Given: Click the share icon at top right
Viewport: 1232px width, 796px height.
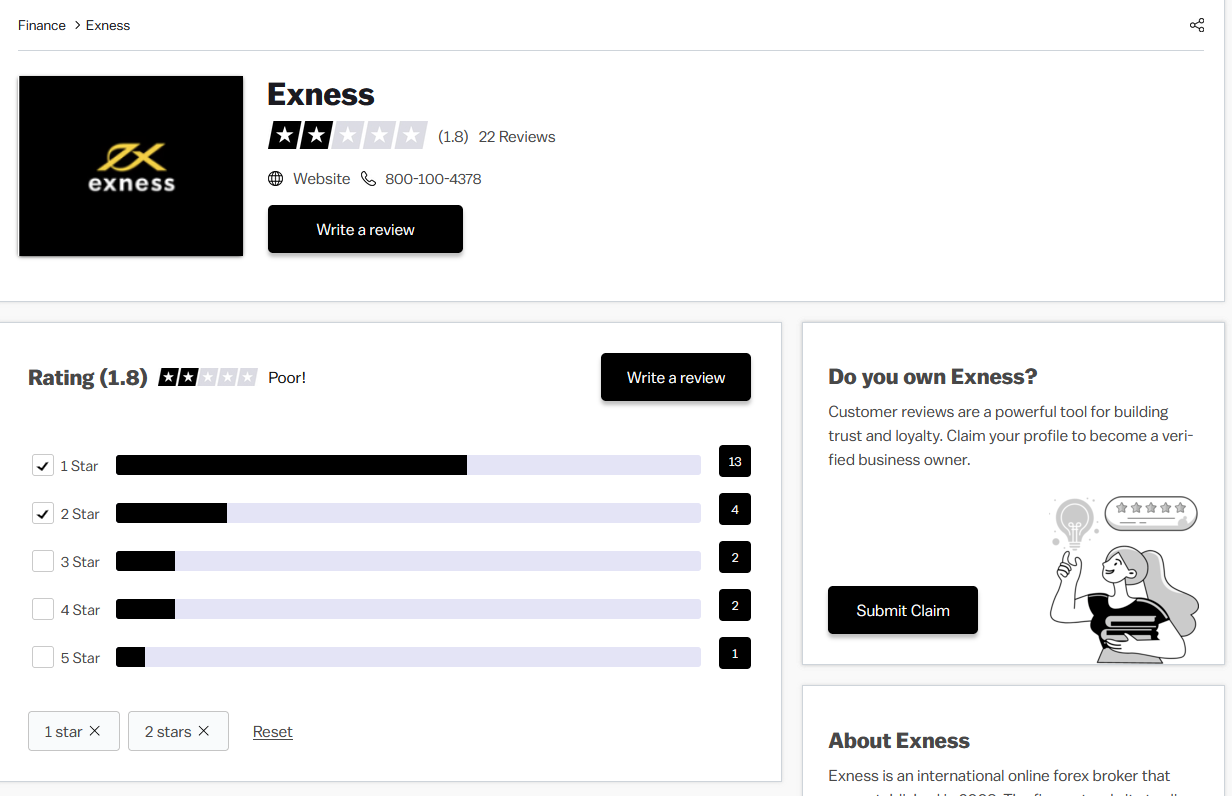Looking at the screenshot, I should click(1196, 25).
